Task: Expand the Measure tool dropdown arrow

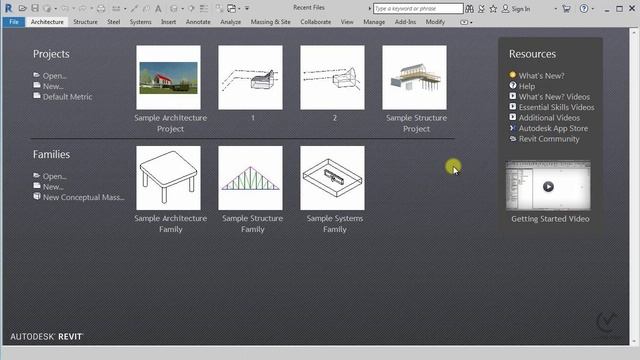Action: (x=125, y=9)
